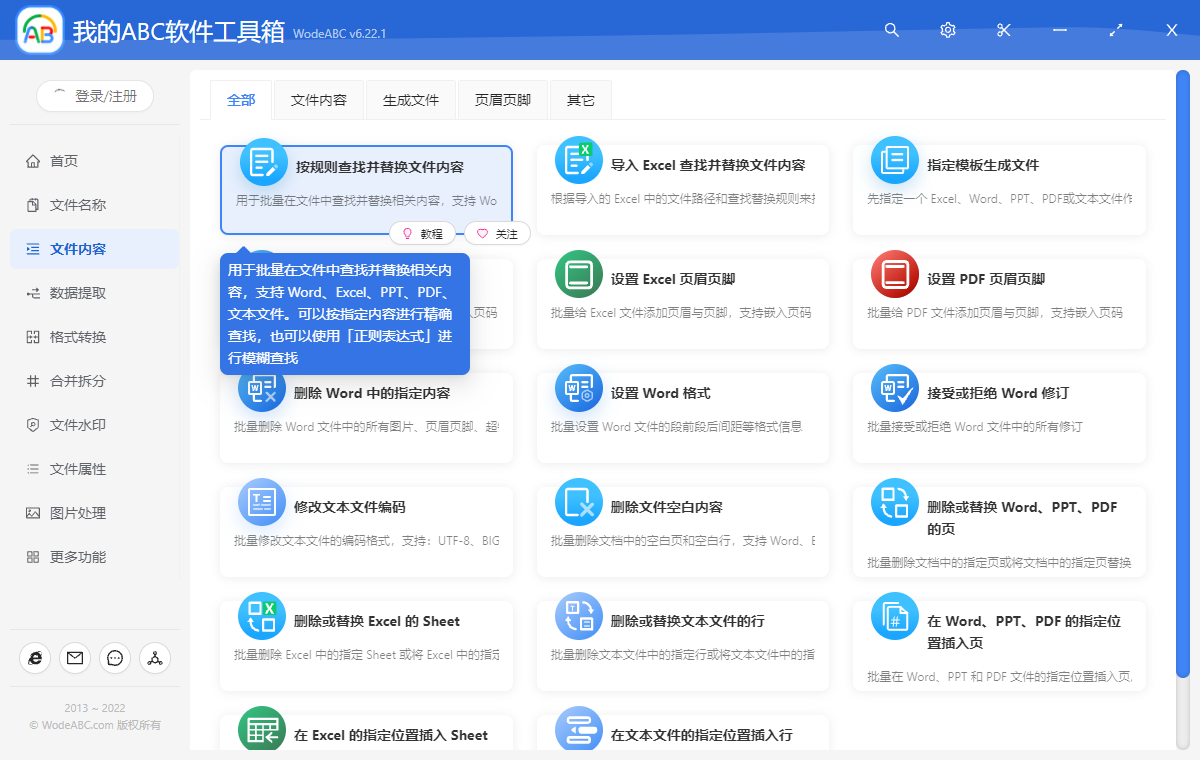Select 数据提取 in the left sidebar
The image size is (1200, 760).
(x=78, y=293)
